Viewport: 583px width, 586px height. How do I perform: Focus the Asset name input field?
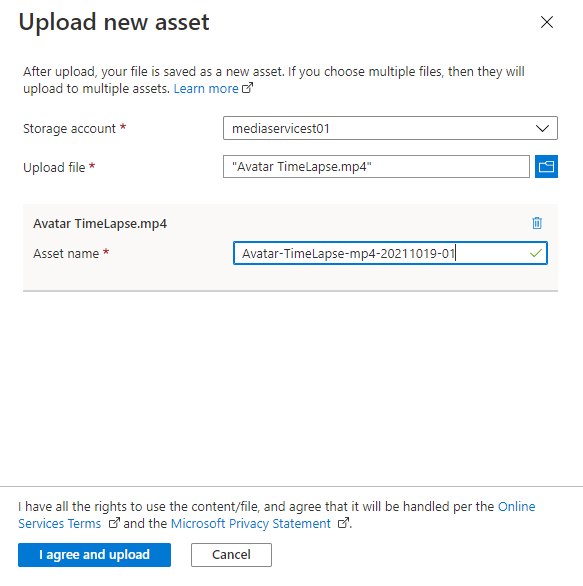pyautogui.click(x=390, y=253)
